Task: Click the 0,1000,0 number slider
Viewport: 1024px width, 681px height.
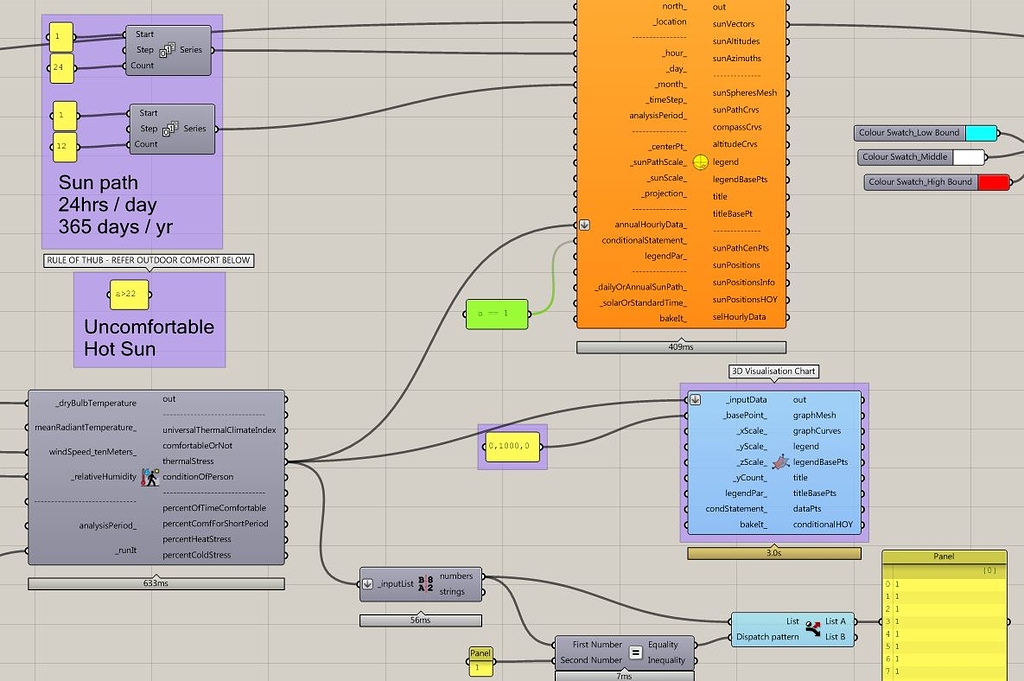Action: tap(511, 445)
